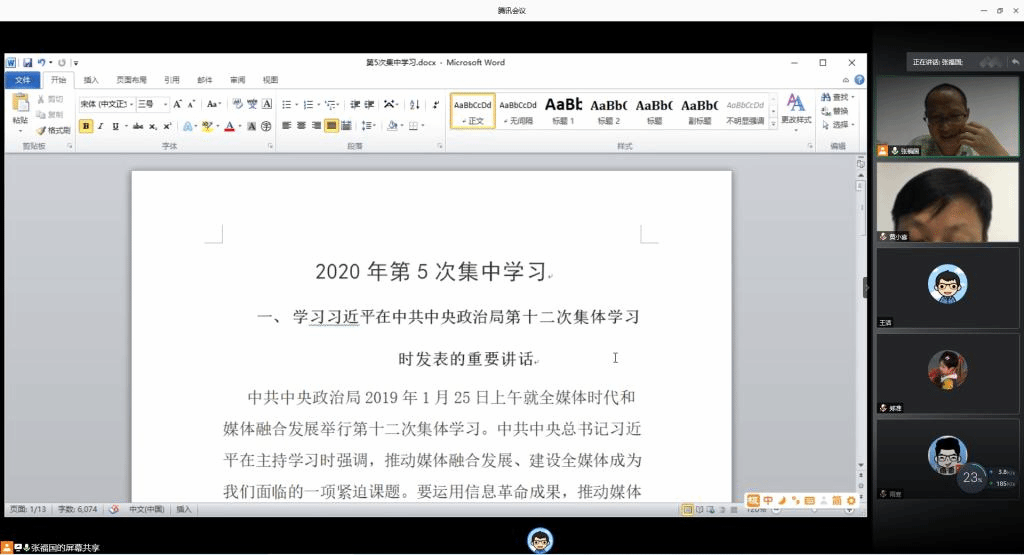Click the Save icon in quick access toolbar
The height and width of the screenshot is (555, 1024).
[x=28, y=63]
